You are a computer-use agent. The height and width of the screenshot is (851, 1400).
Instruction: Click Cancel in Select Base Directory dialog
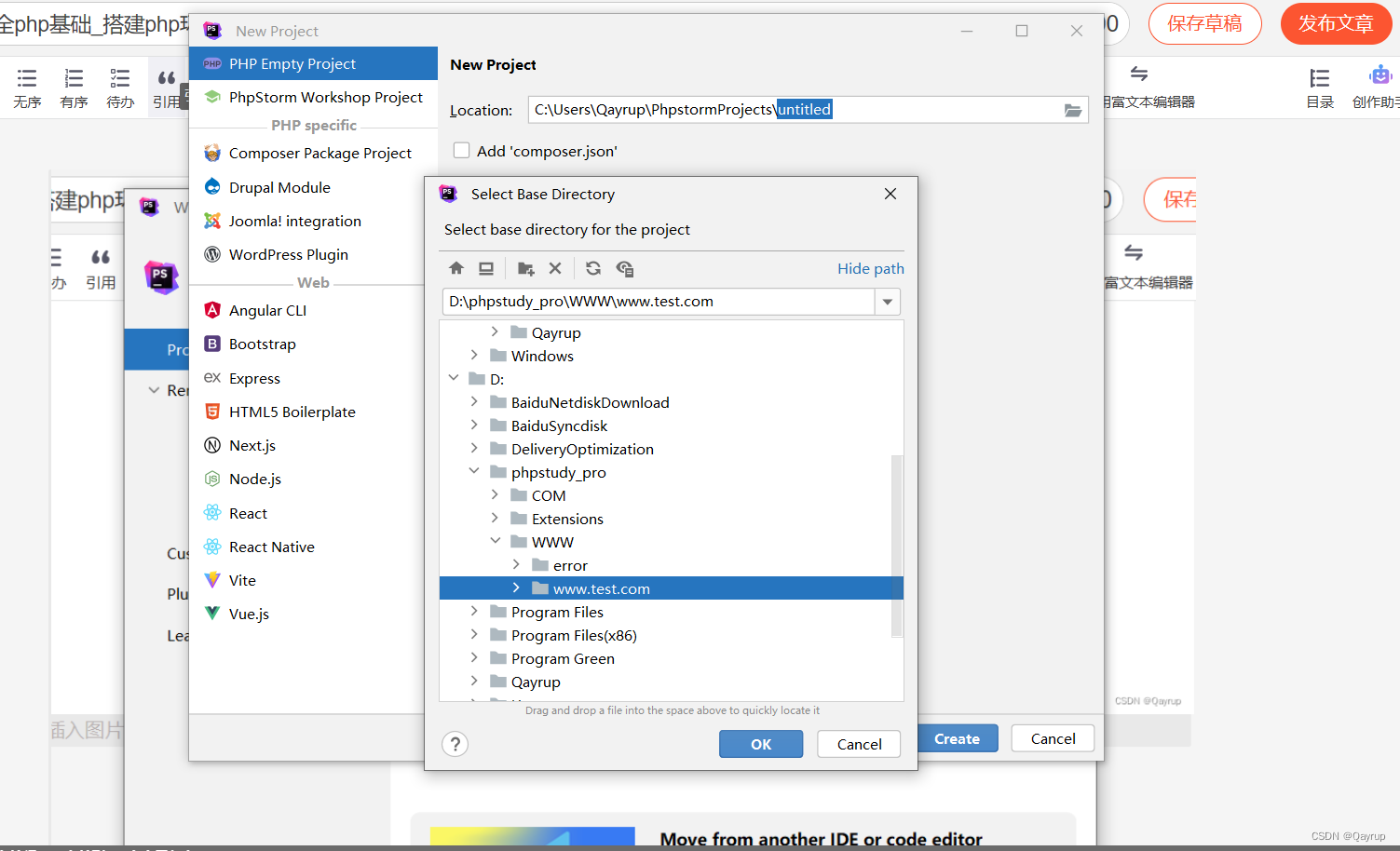(x=859, y=744)
